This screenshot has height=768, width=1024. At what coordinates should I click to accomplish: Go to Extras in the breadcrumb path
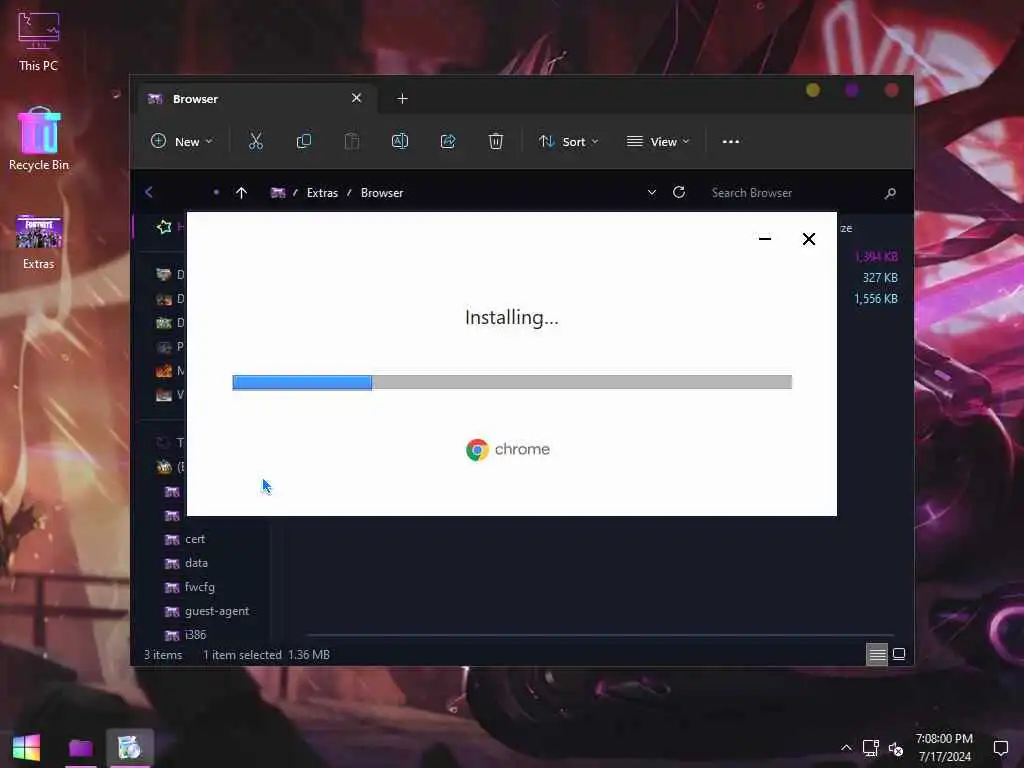[322, 193]
